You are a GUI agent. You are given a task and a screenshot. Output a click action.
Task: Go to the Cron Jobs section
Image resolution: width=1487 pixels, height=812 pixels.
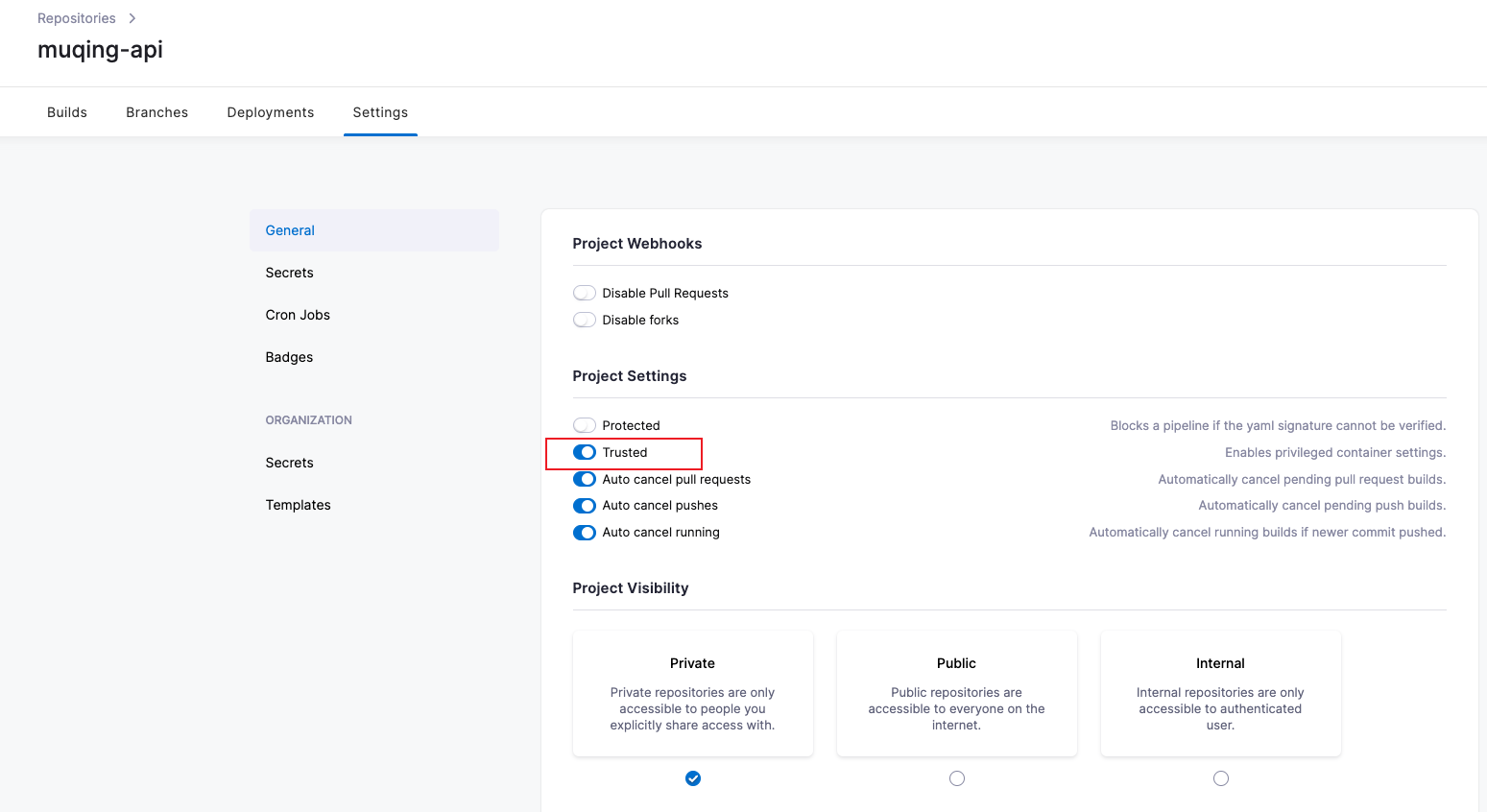[298, 315]
